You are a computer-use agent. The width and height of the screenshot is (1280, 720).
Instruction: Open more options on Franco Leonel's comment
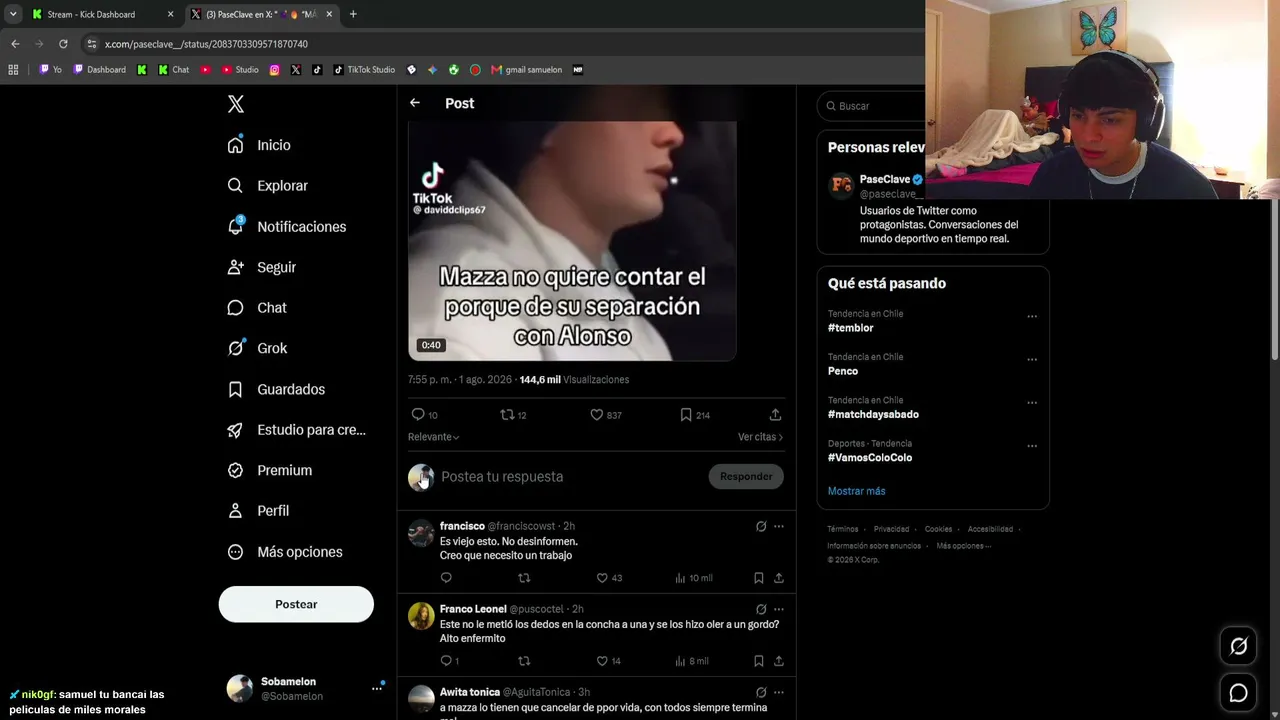pos(779,609)
